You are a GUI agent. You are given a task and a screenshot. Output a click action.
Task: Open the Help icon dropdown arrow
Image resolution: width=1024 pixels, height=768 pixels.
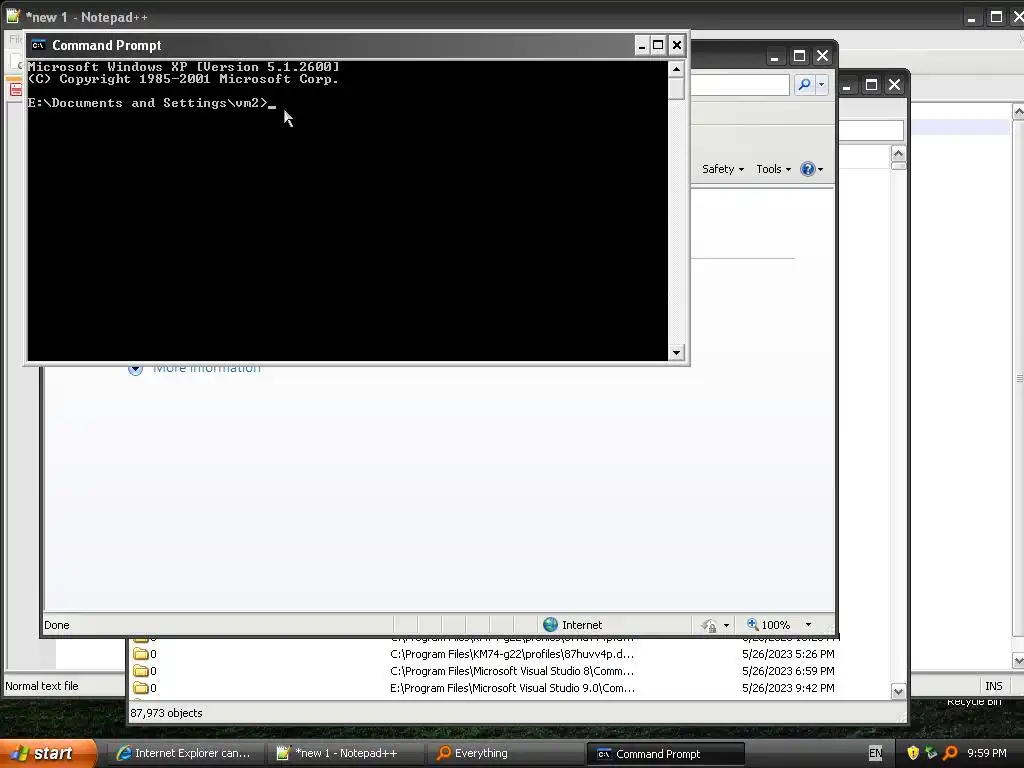pyautogui.click(x=820, y=169)
